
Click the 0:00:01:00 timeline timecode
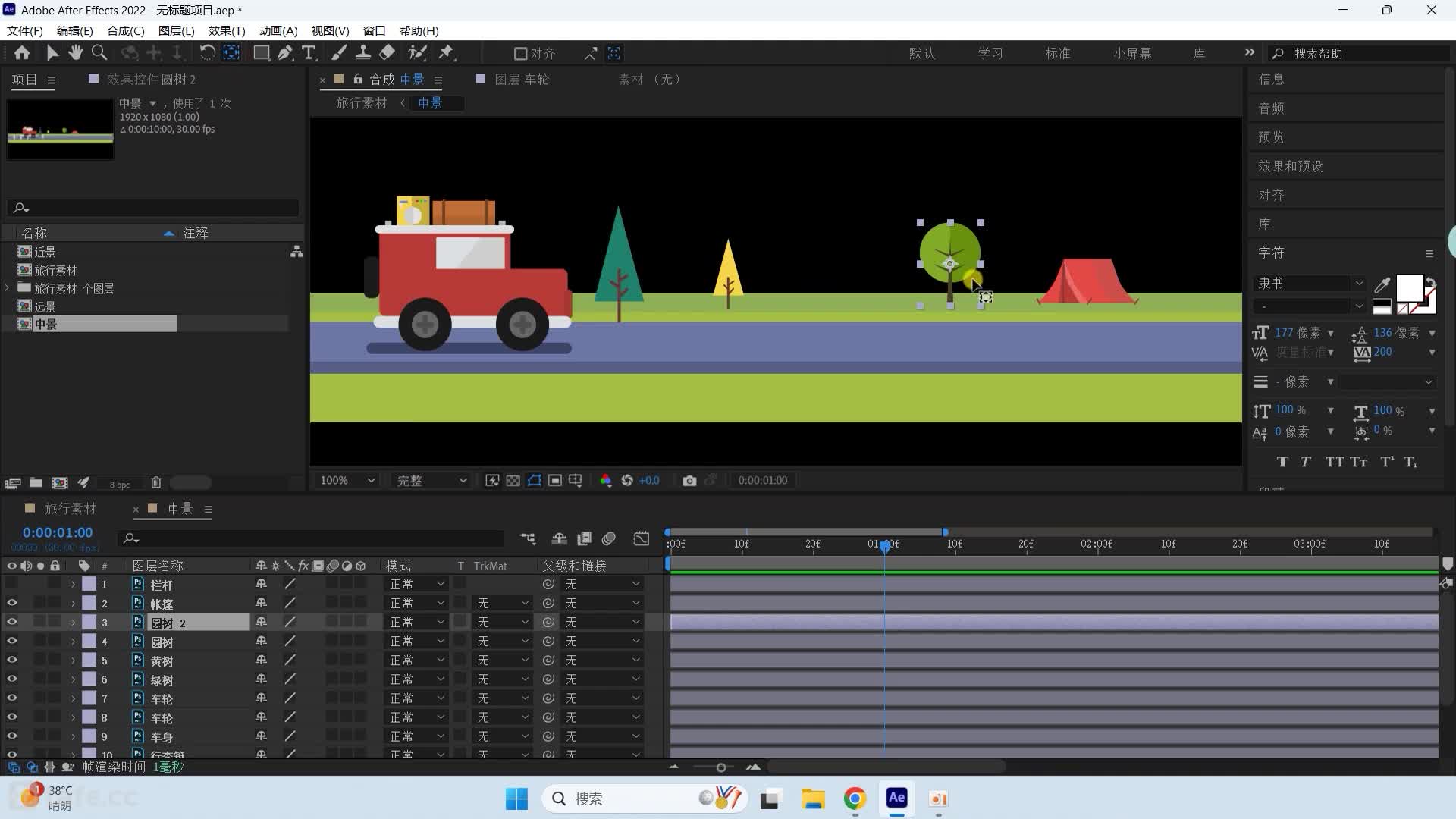pyautogui.click(x=58, y=533)
